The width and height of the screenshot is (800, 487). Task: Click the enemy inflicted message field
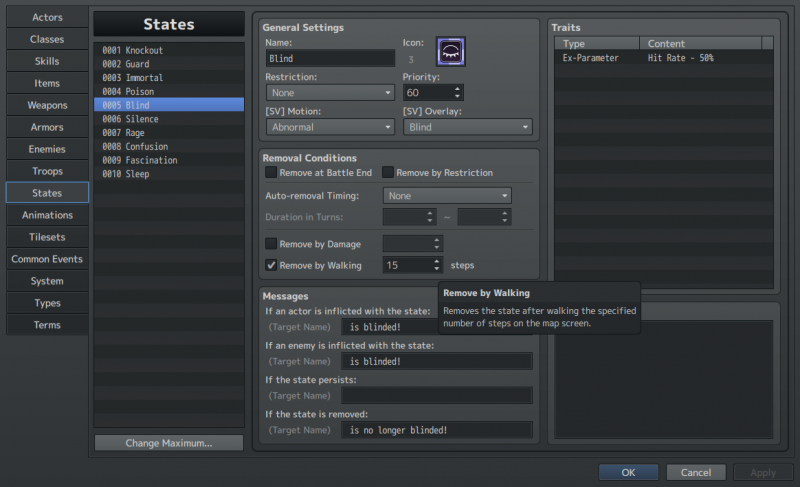click(x=437, y=361)
